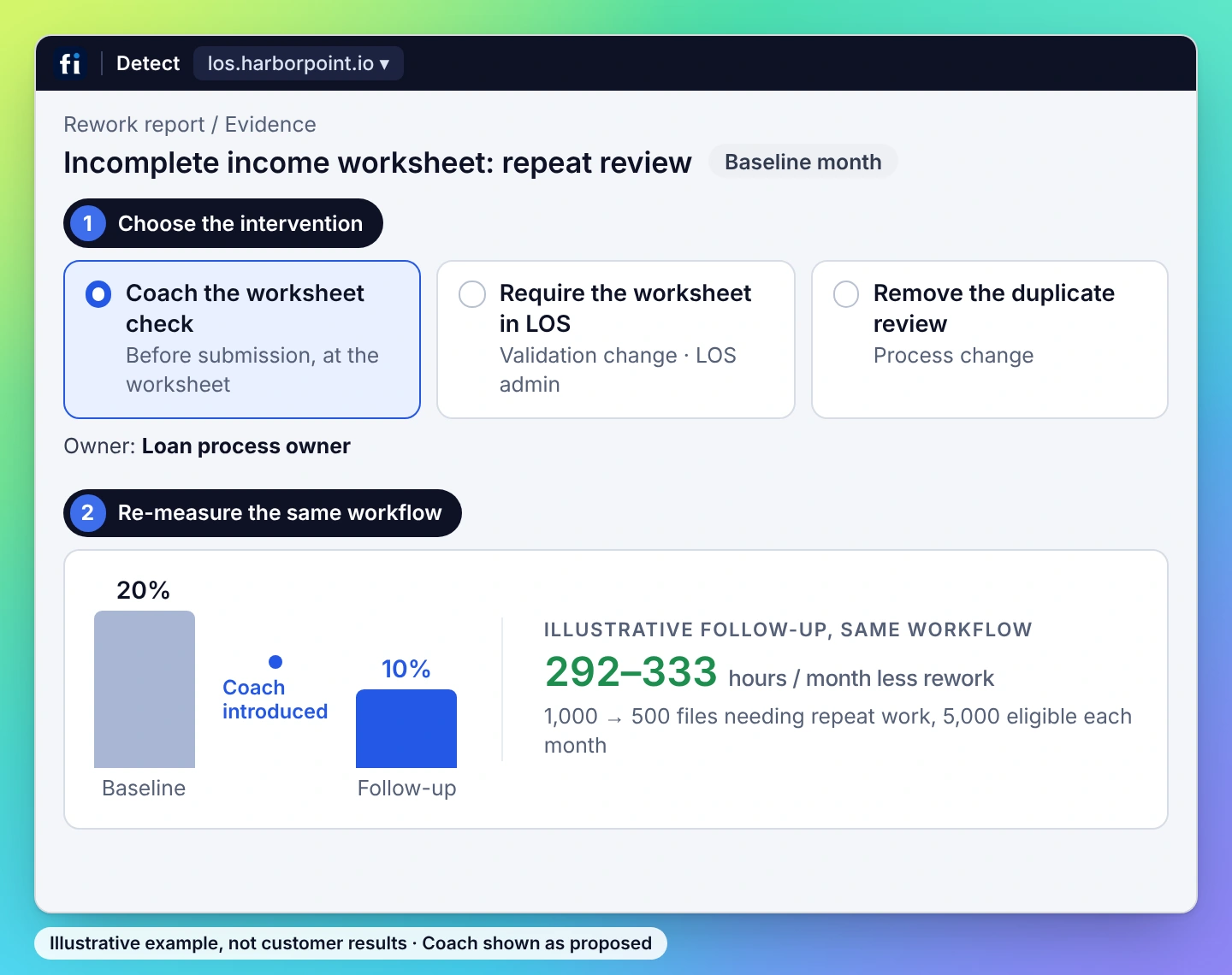Open the los.harborpoint.io site dropdown
Viewport: 1232px width, 975px height.
click(x=298, y=63)
